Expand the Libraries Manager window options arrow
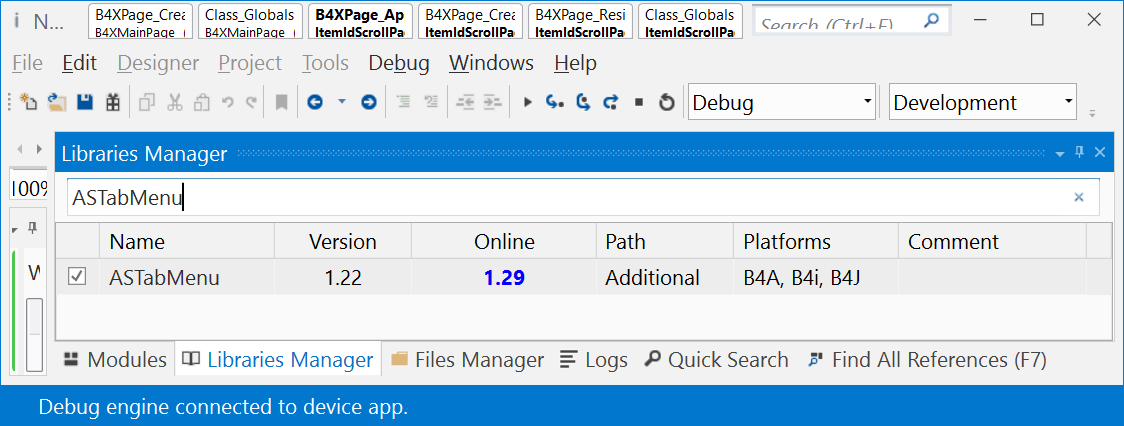The image size is (1124, 426). [x=1060, y=154]
